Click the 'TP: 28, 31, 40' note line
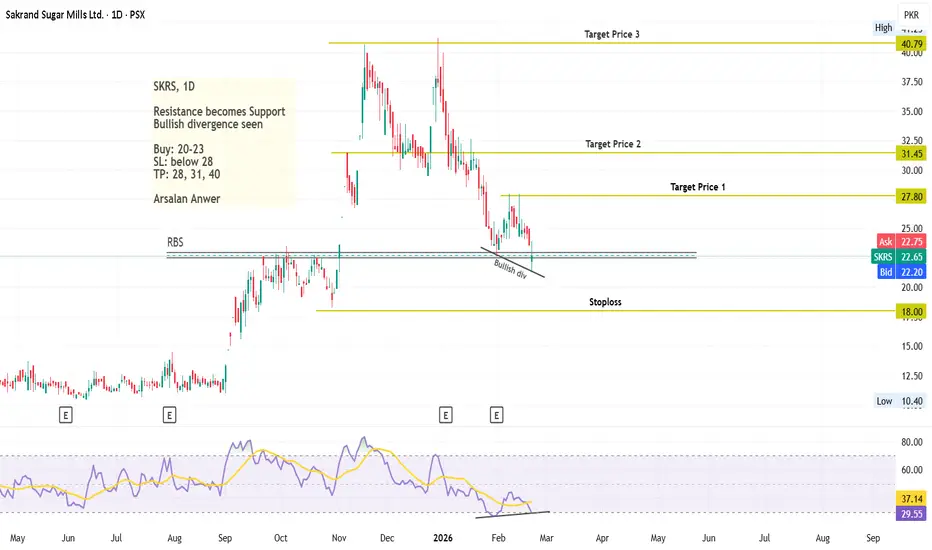This screenshot has width=932, height=550. pos(187,174)
